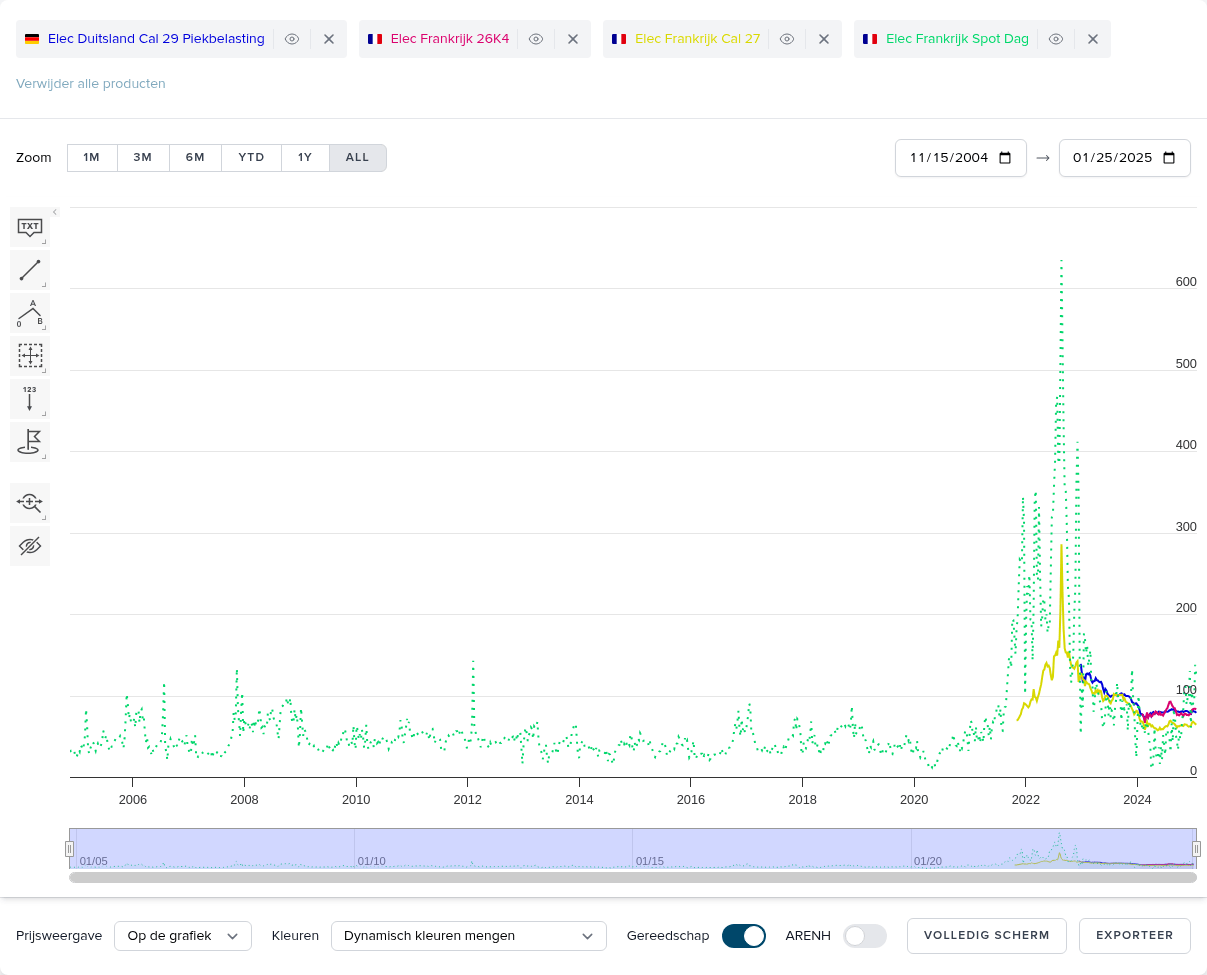Select the 123 arrow label tool
Image resolution: width=1207 pixels, height=975 pixels.
(30, 399)
